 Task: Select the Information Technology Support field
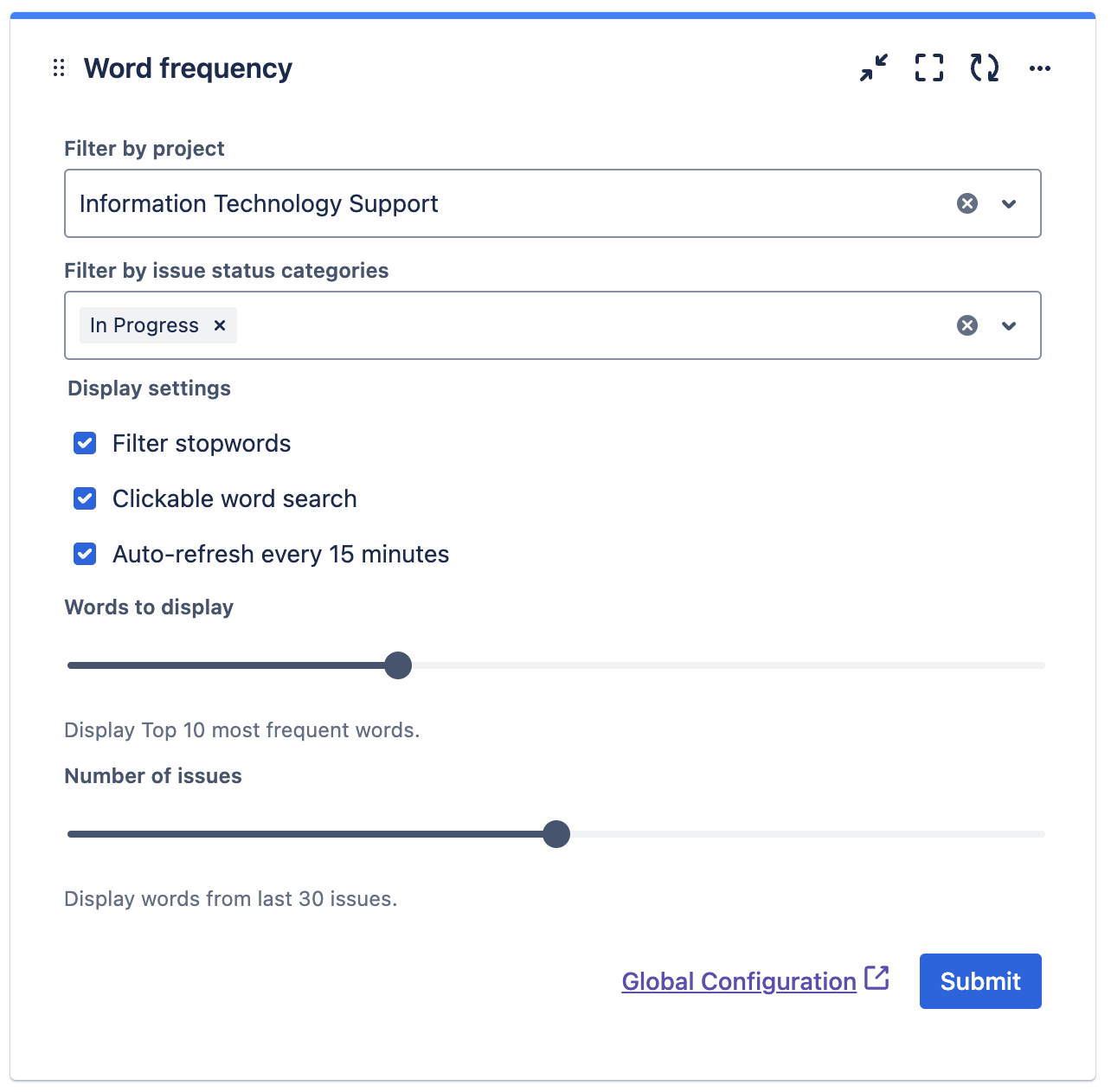pyautogui.click(x=433, y=203)
